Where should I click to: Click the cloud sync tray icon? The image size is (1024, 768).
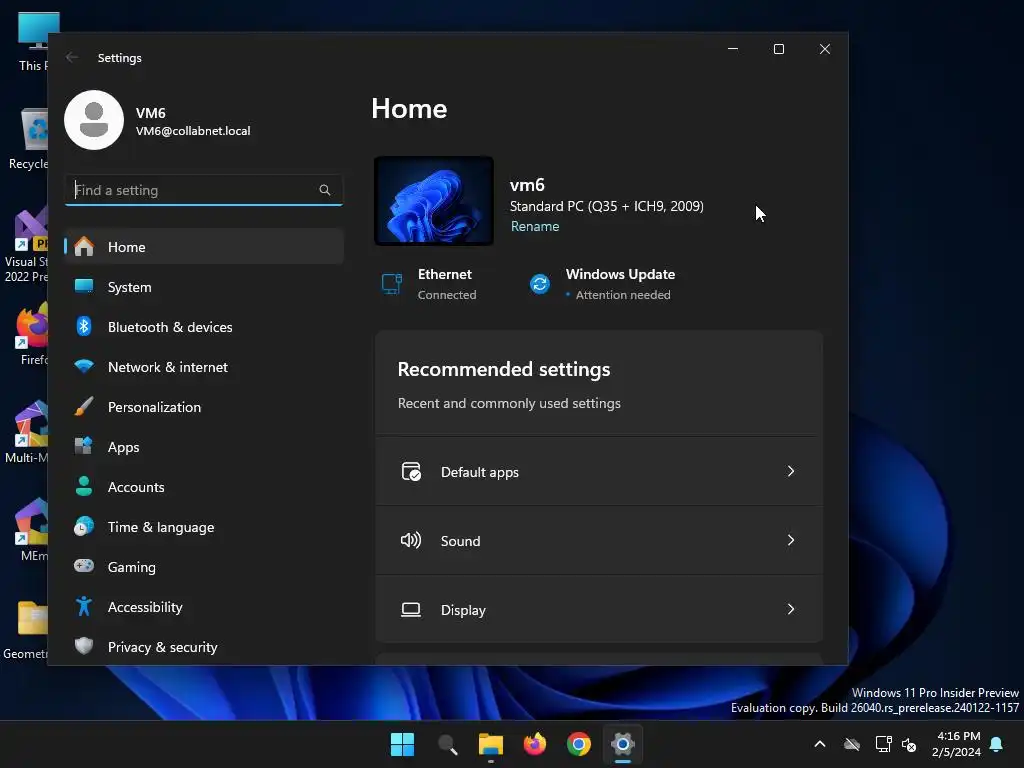coord(852,744)
